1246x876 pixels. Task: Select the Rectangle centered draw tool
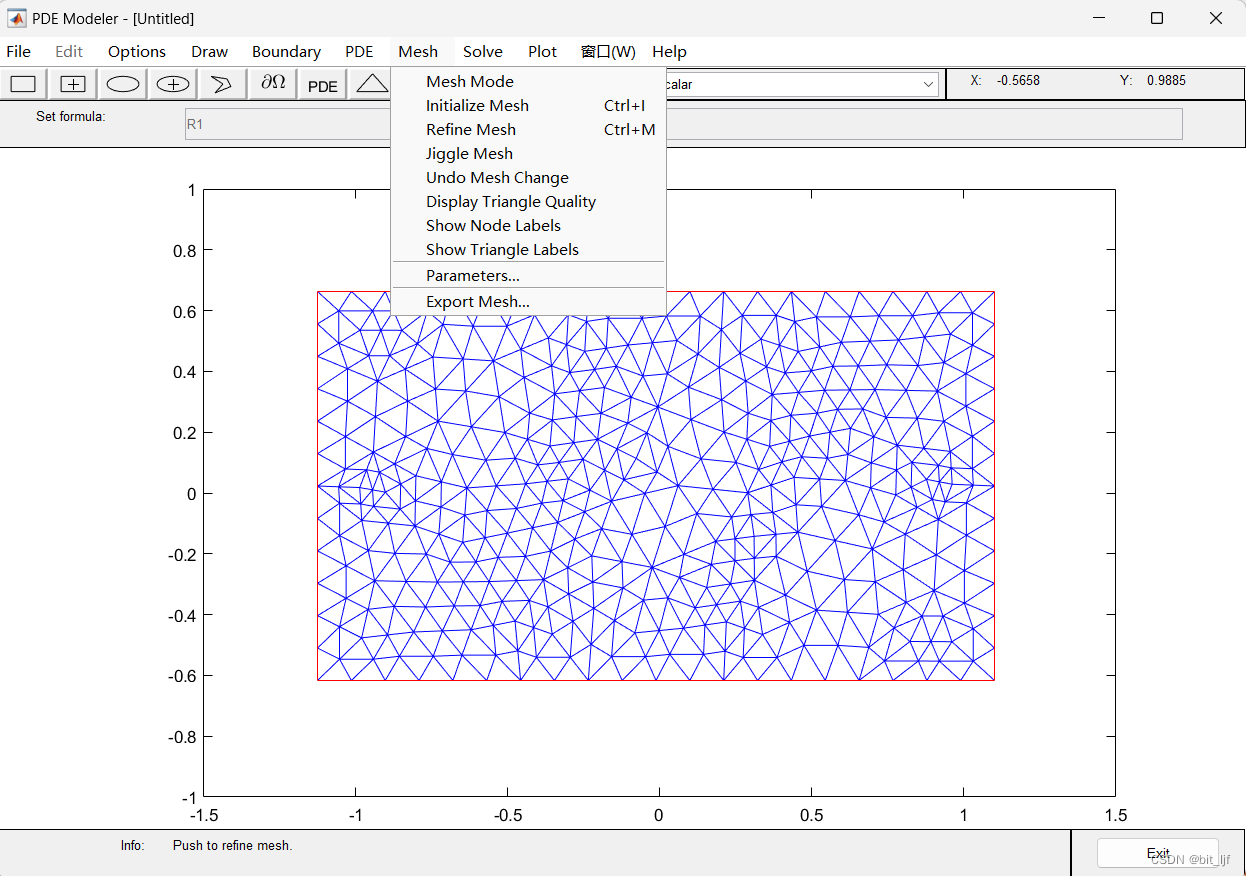point(72,84)
